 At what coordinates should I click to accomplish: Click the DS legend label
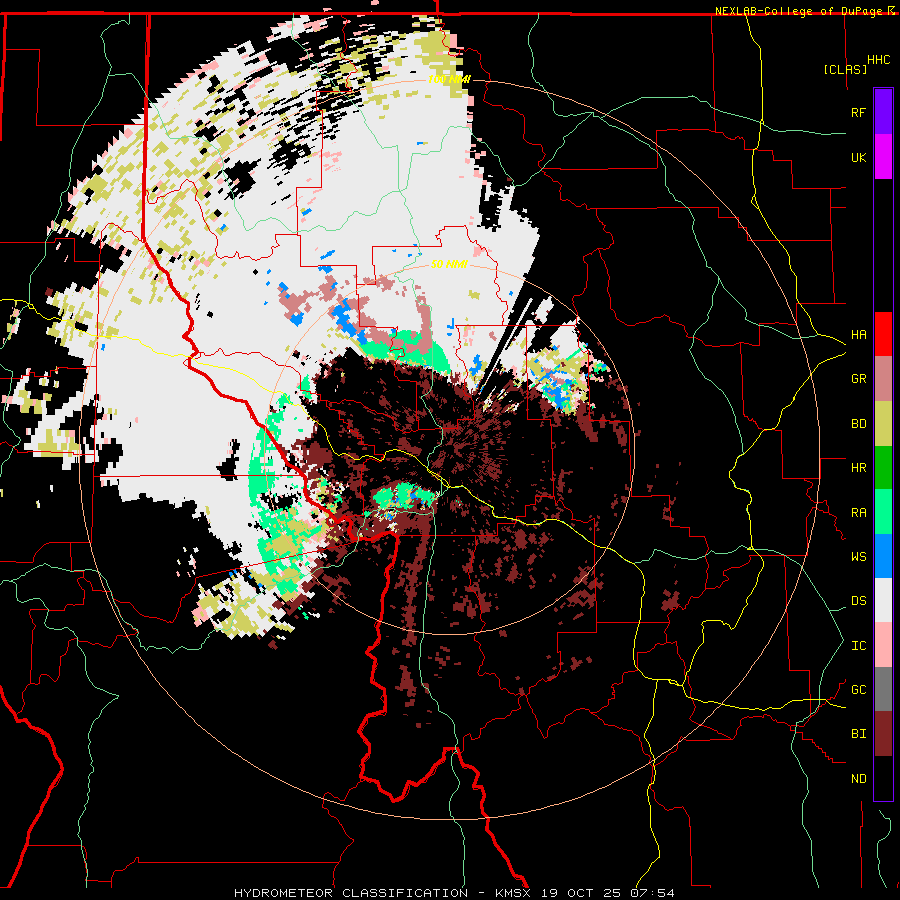(x=858, y=601)
